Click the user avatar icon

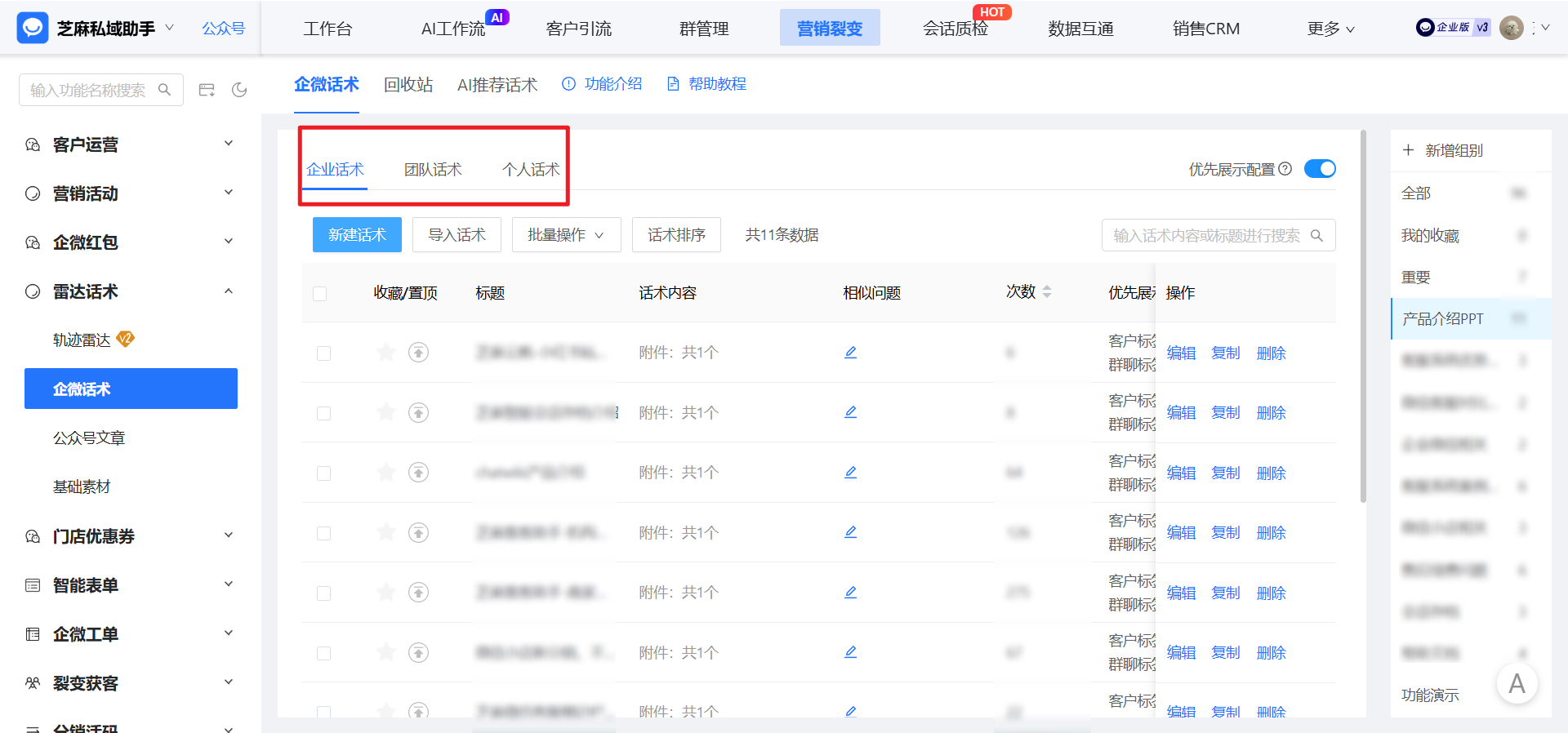point(1512,28)
